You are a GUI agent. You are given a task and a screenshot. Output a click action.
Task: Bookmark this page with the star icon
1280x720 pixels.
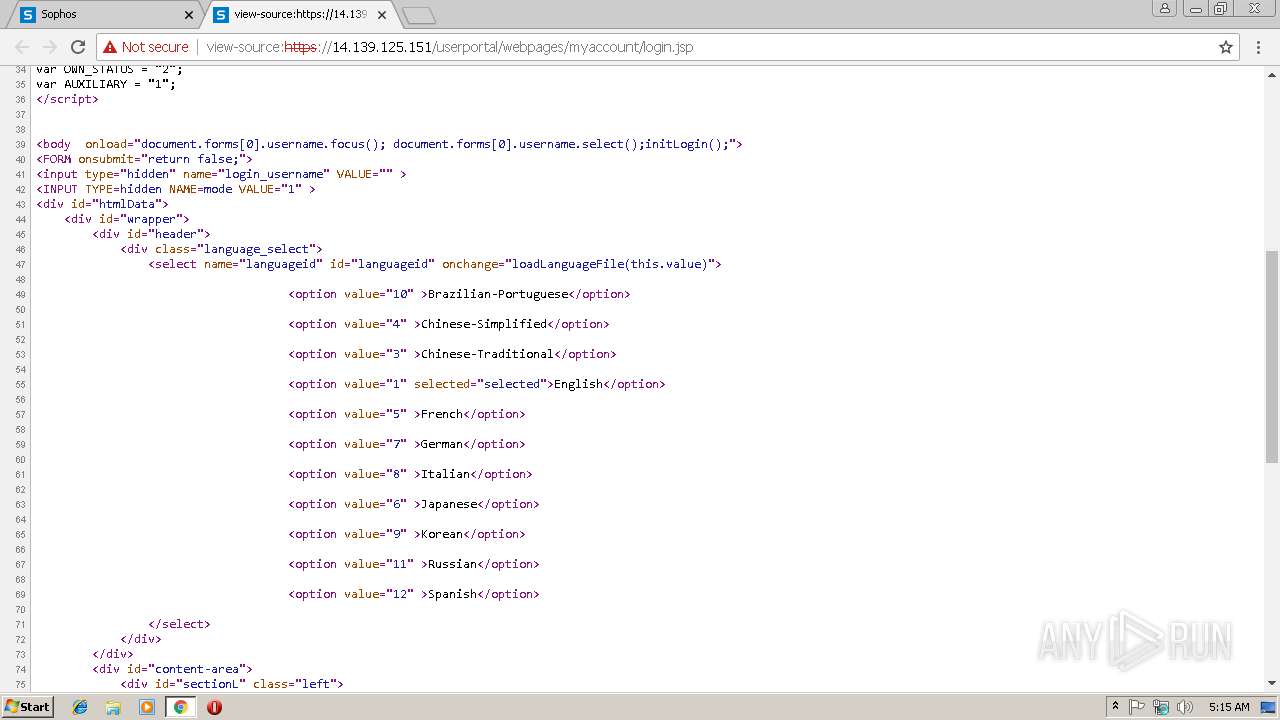(1225, 47)
